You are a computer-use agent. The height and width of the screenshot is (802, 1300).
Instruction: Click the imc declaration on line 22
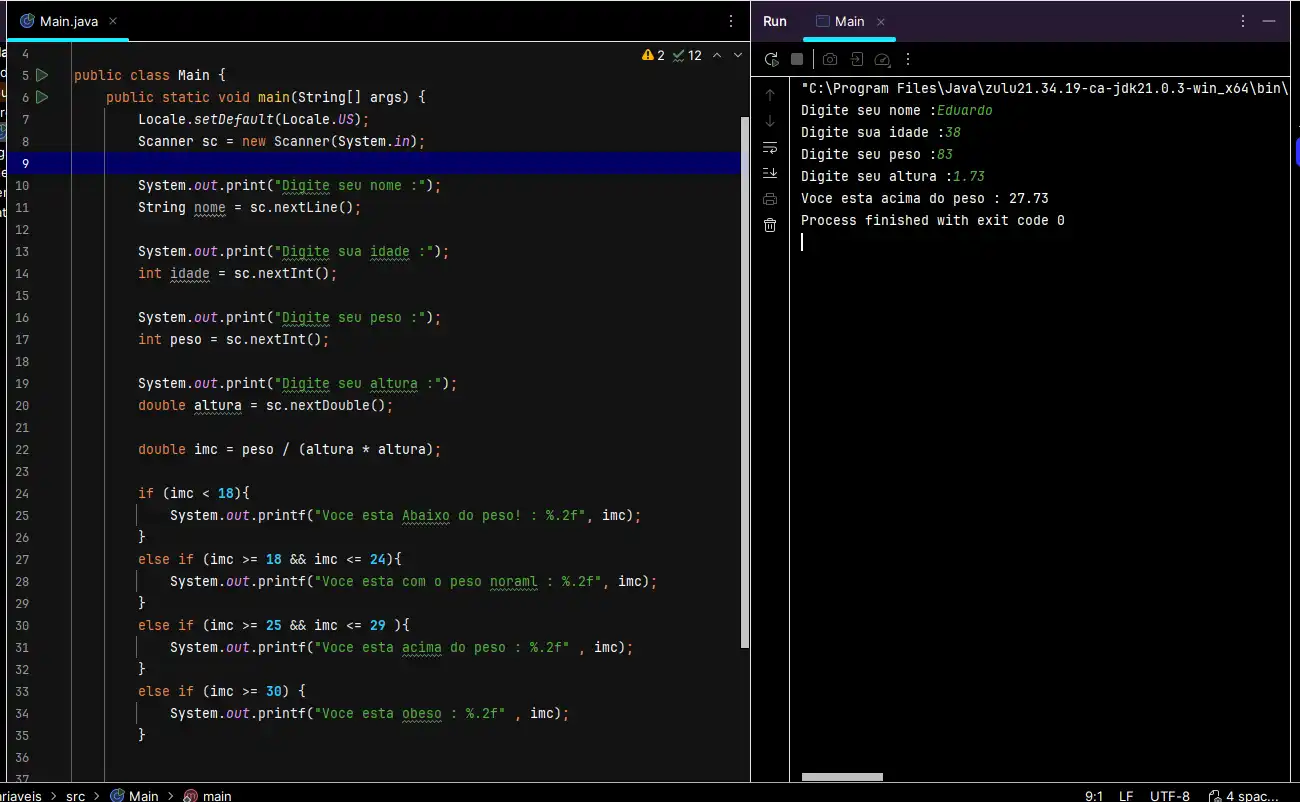206,449
